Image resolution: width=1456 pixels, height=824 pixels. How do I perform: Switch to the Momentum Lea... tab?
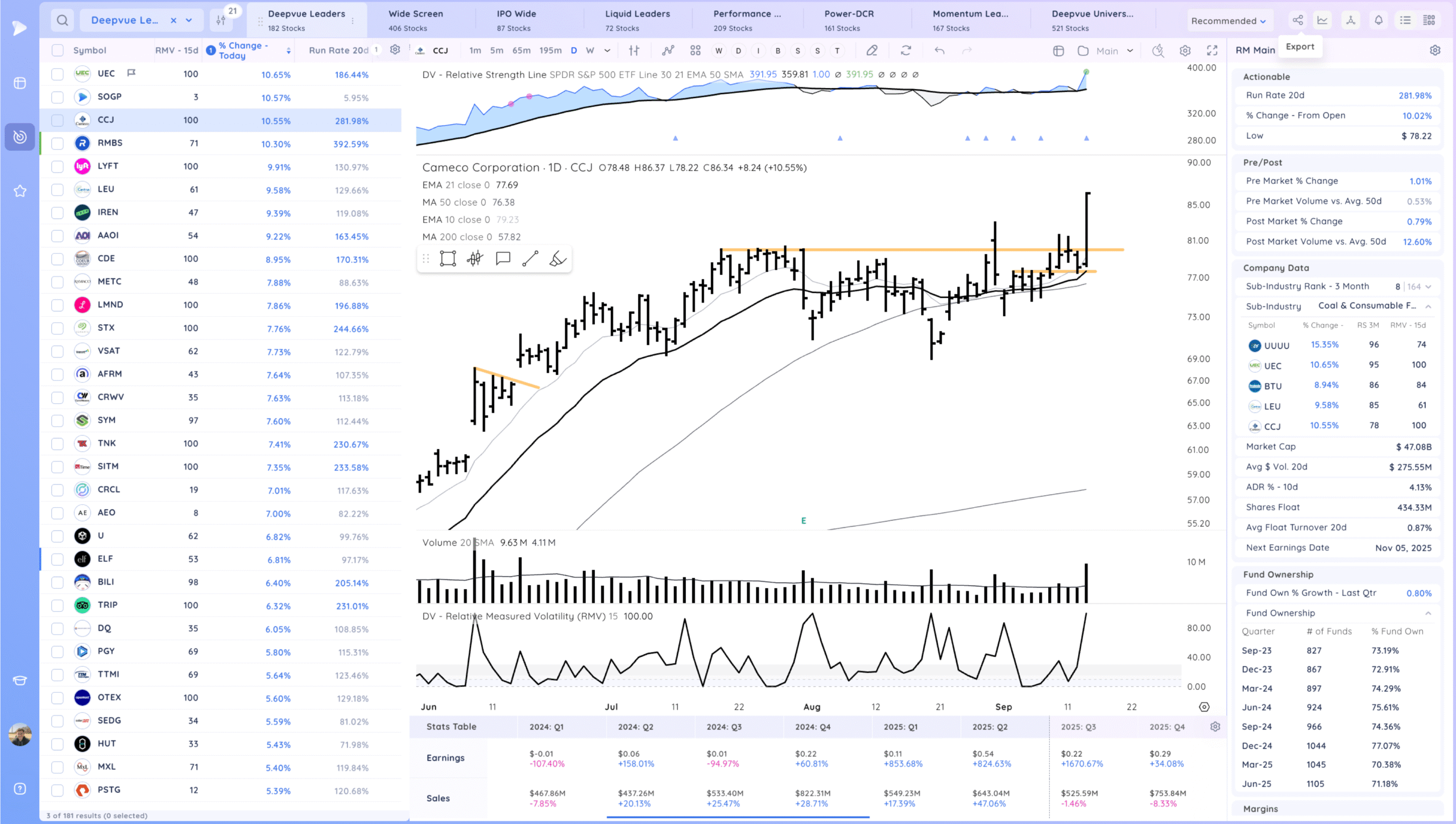click(x=970, y=20)
